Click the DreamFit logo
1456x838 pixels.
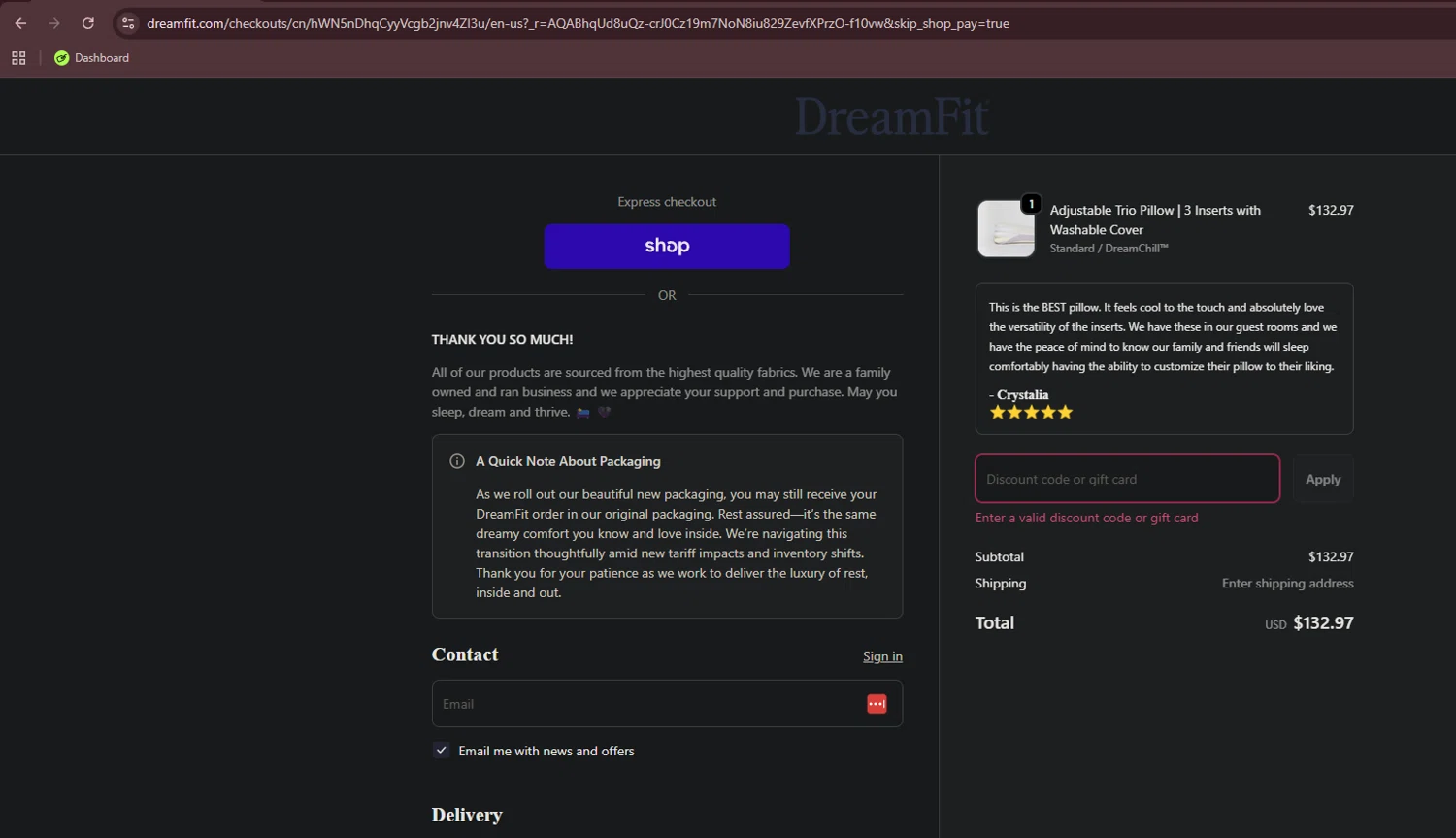tap(892, 117)
